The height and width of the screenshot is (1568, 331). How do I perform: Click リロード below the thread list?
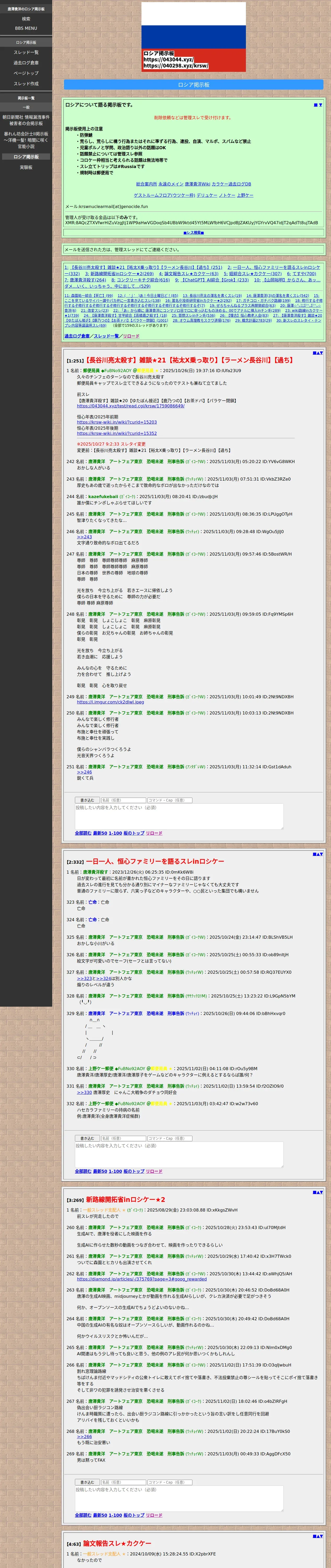pos(131,336)
